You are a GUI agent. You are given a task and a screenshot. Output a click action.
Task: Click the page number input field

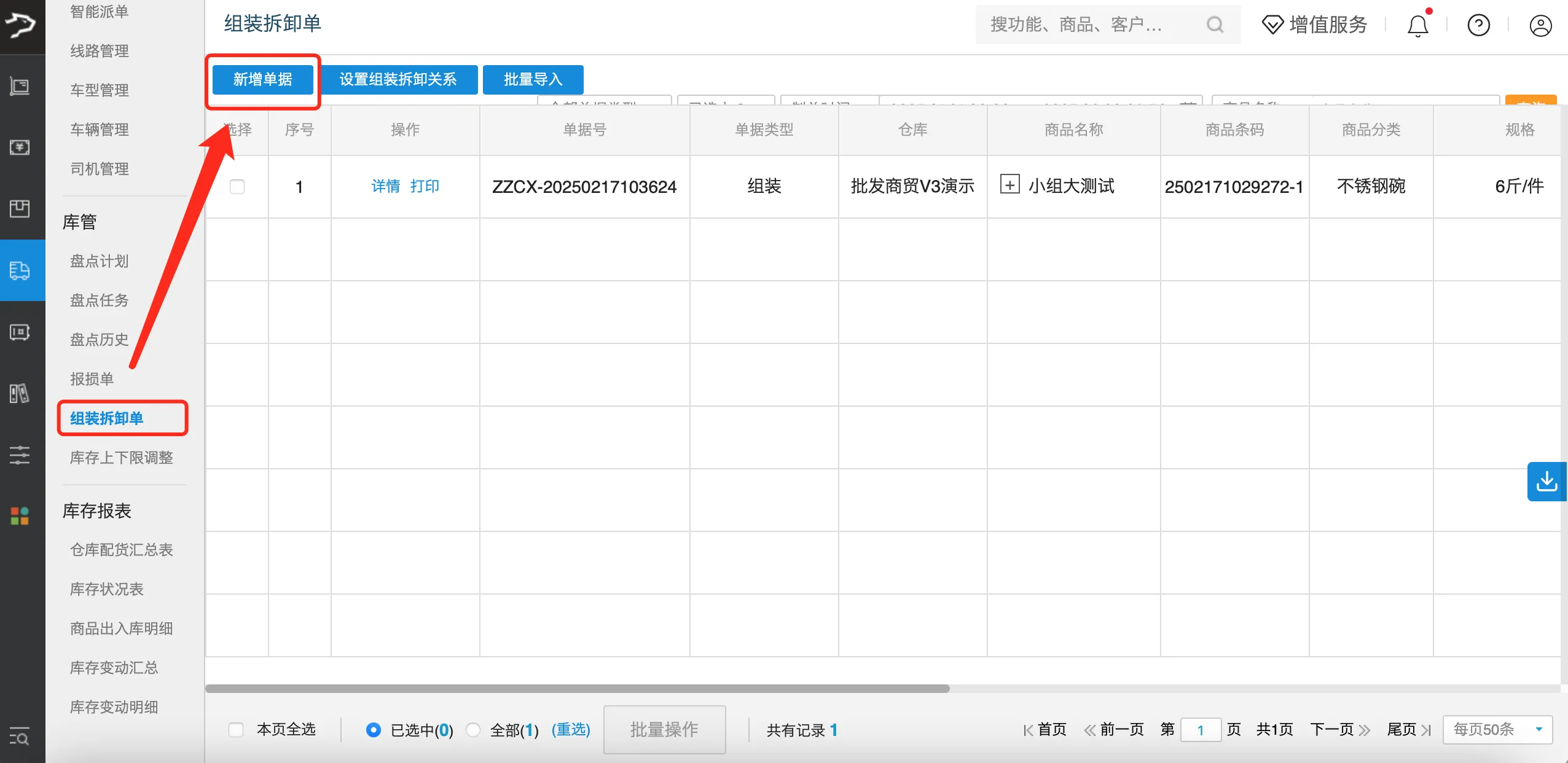(1200, 730)
